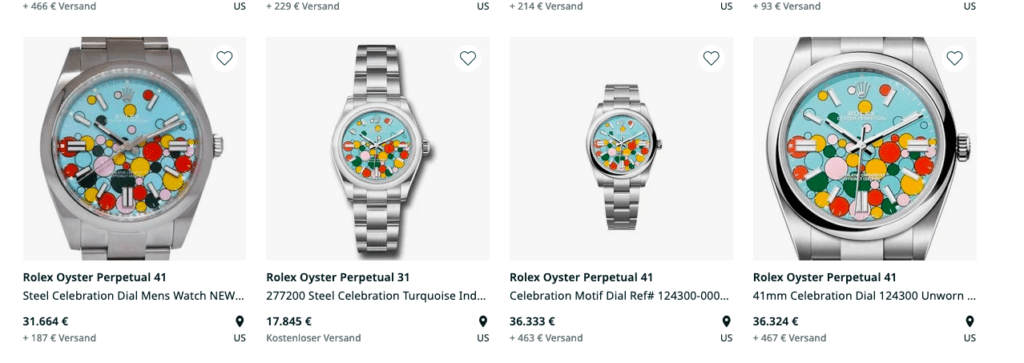Viewport: 1024px width, 363px height.
Task: Click location pin beside 36.333 € price
Action: pyautogui.click(x=726, y=321)
